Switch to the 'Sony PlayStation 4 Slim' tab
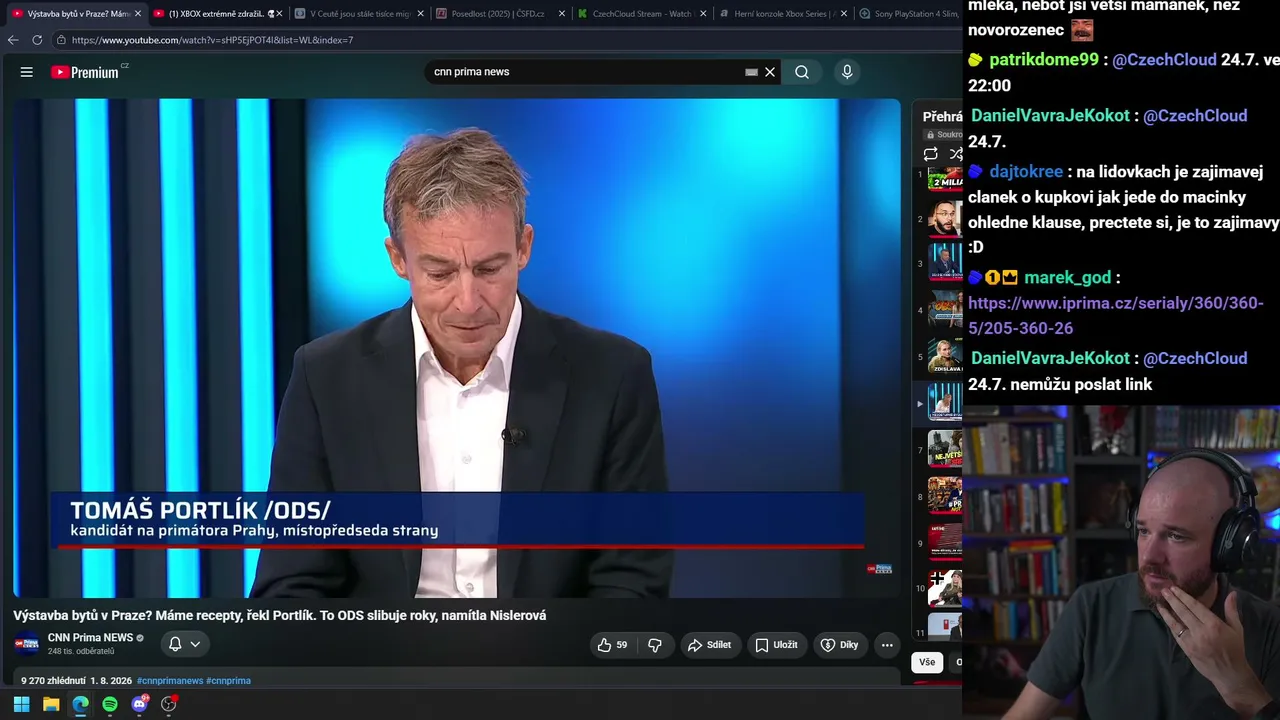The image size is (1280, 720). pos(908,14)
